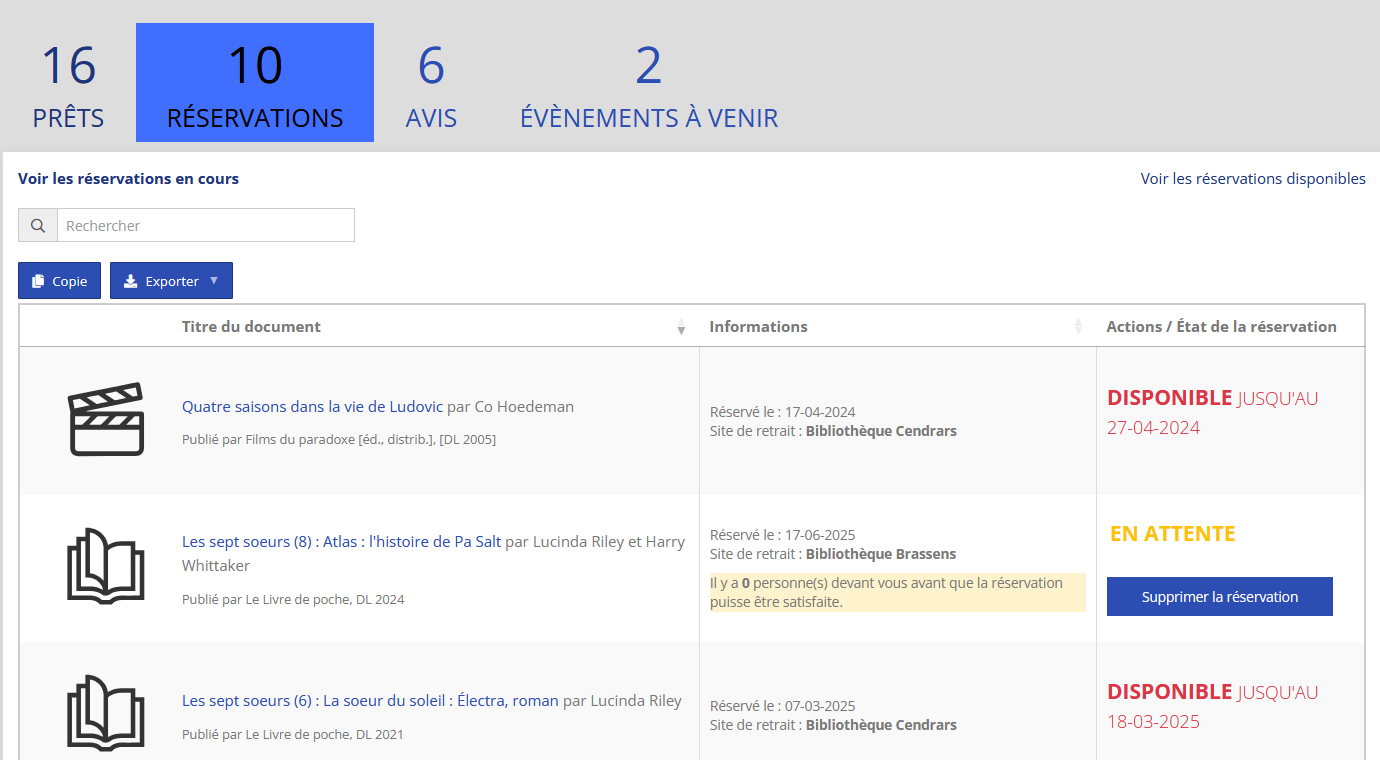Click the magnifying glass search icon

point(38,226)
